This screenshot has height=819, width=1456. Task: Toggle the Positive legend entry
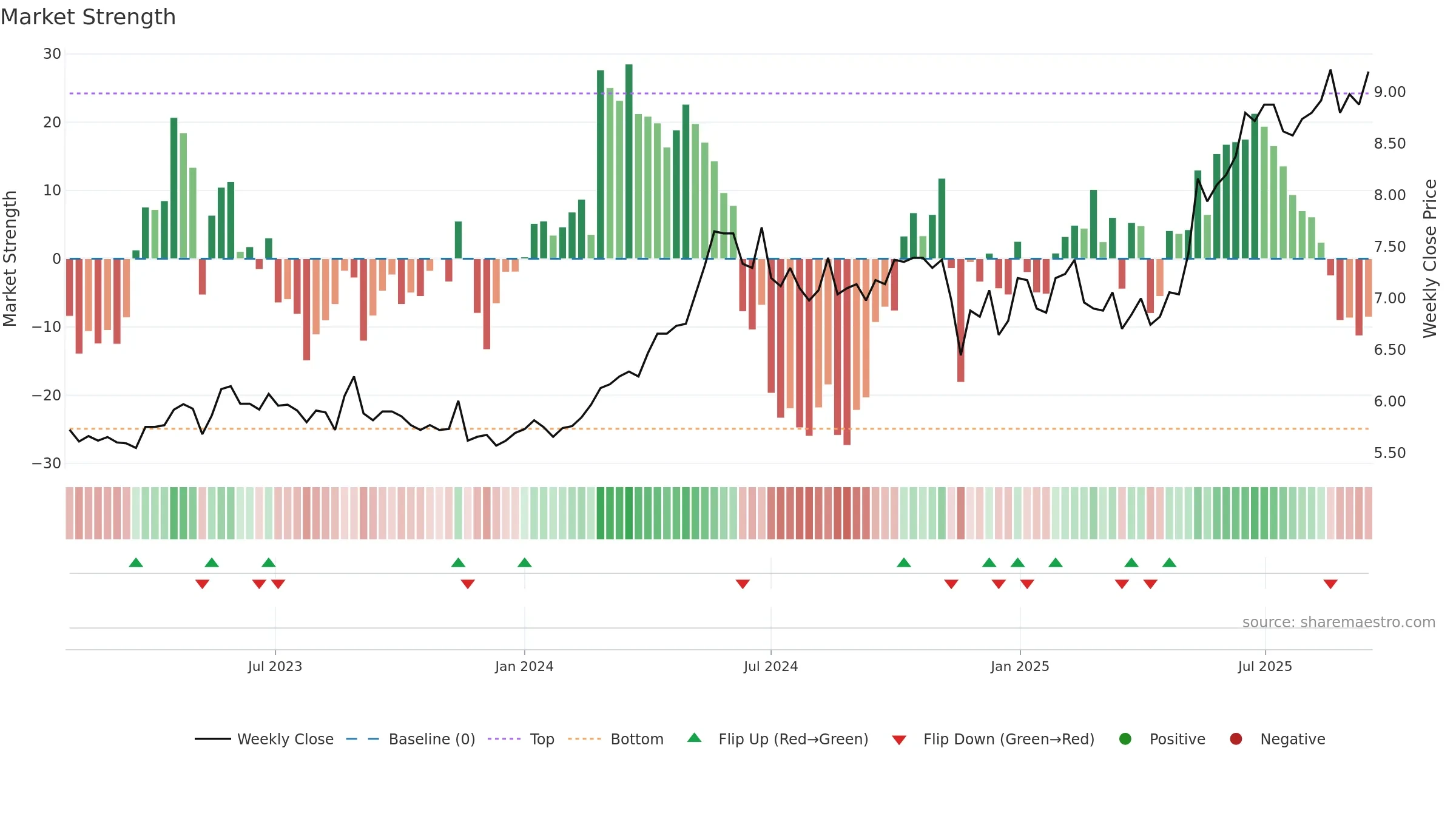1162,739
